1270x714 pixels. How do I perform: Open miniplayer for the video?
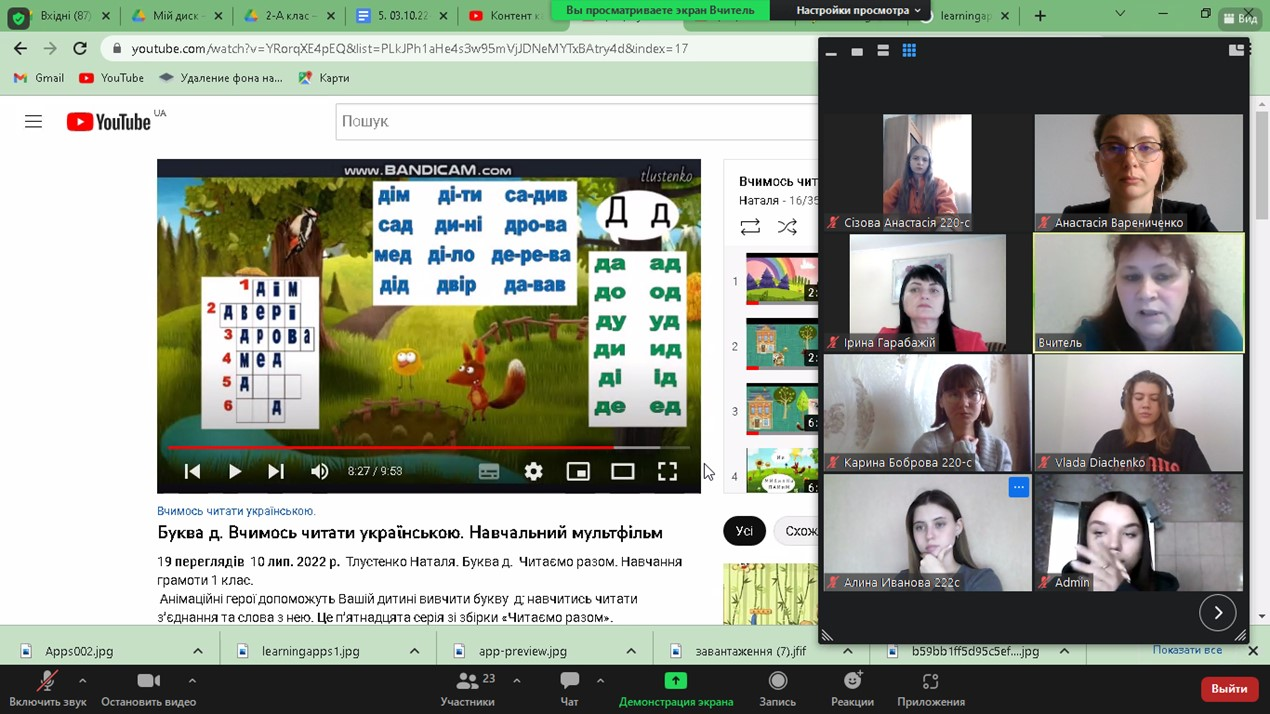pyautogui.click(x=578, y=472)
